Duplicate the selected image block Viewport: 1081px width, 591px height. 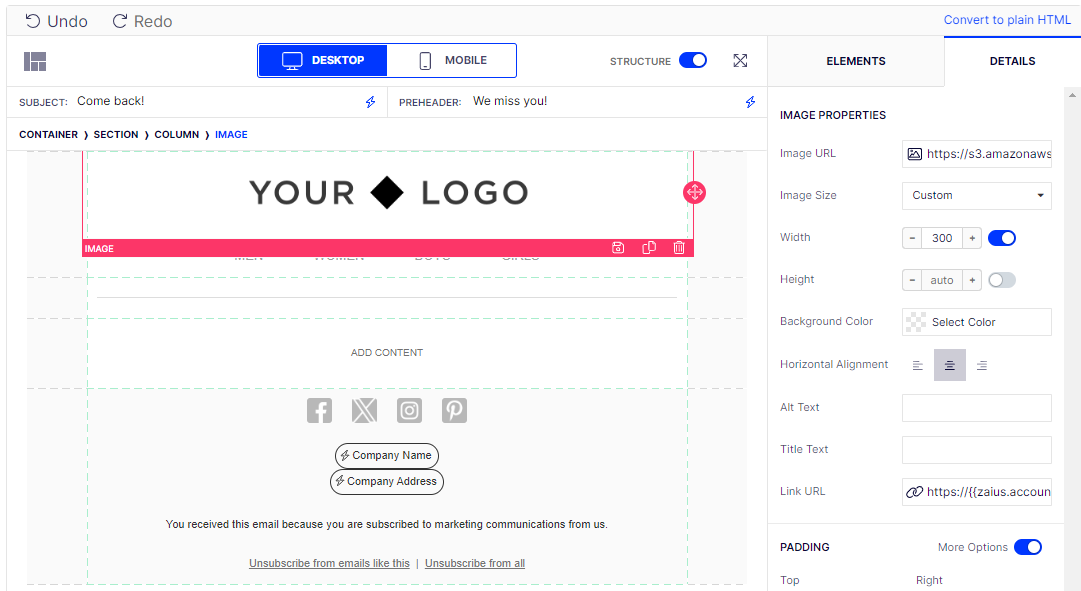pyautogui.click(x=649, y=248)
